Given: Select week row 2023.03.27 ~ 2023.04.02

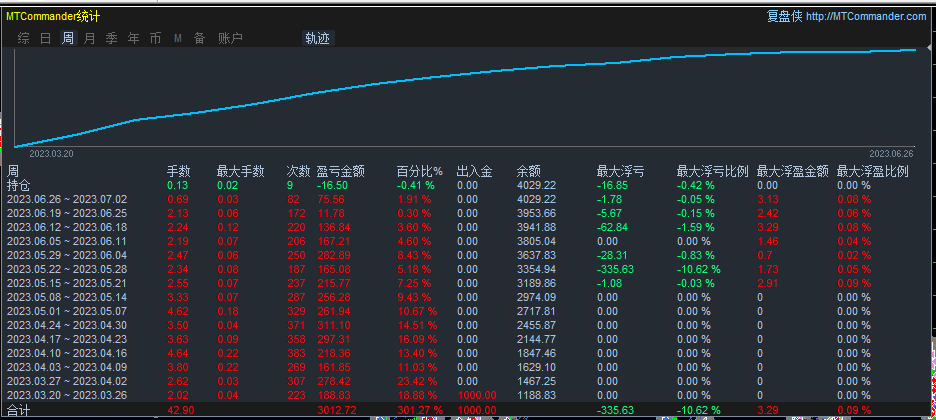Looking at the screenshot, I should (467, 381).
